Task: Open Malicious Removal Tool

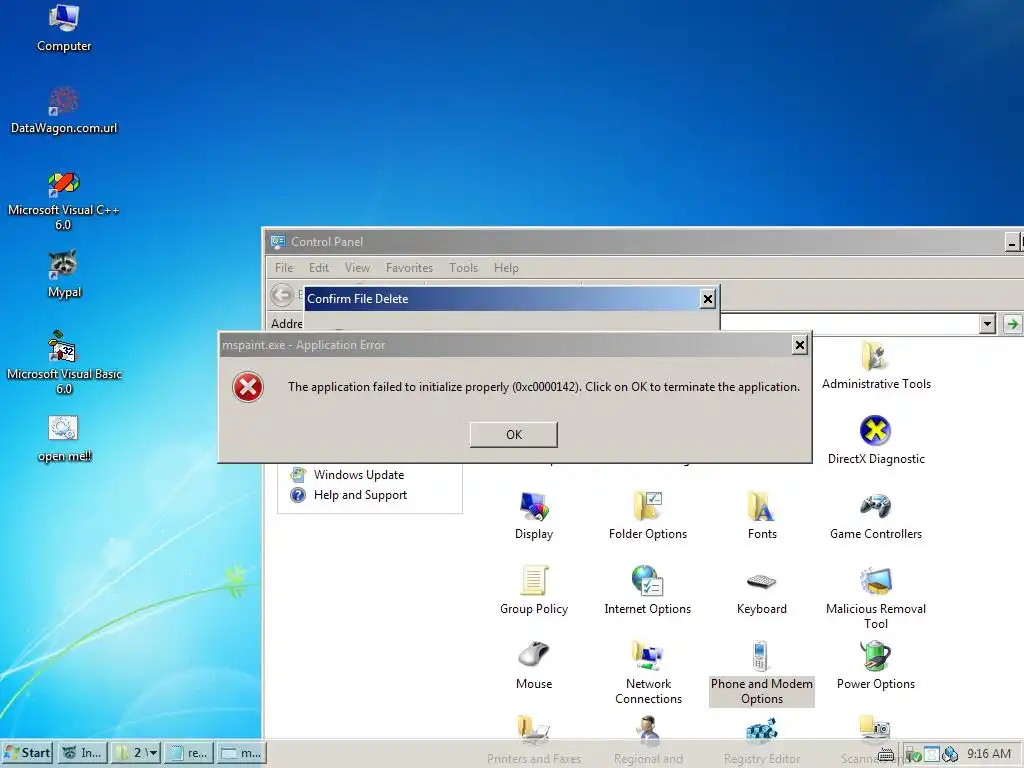Action: click(x=876, y=598)
